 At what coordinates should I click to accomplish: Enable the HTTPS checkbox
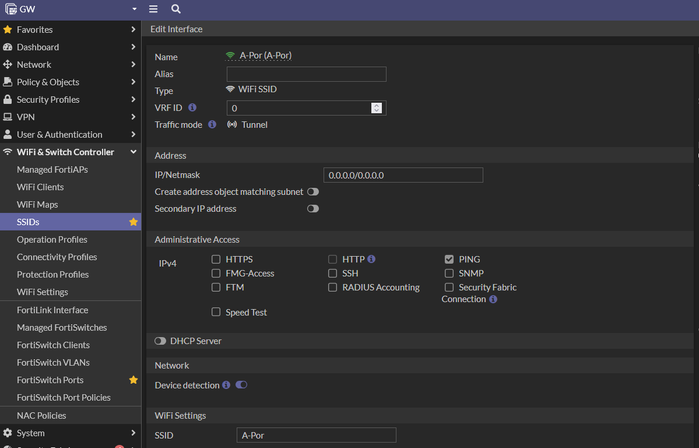(216, 259)
